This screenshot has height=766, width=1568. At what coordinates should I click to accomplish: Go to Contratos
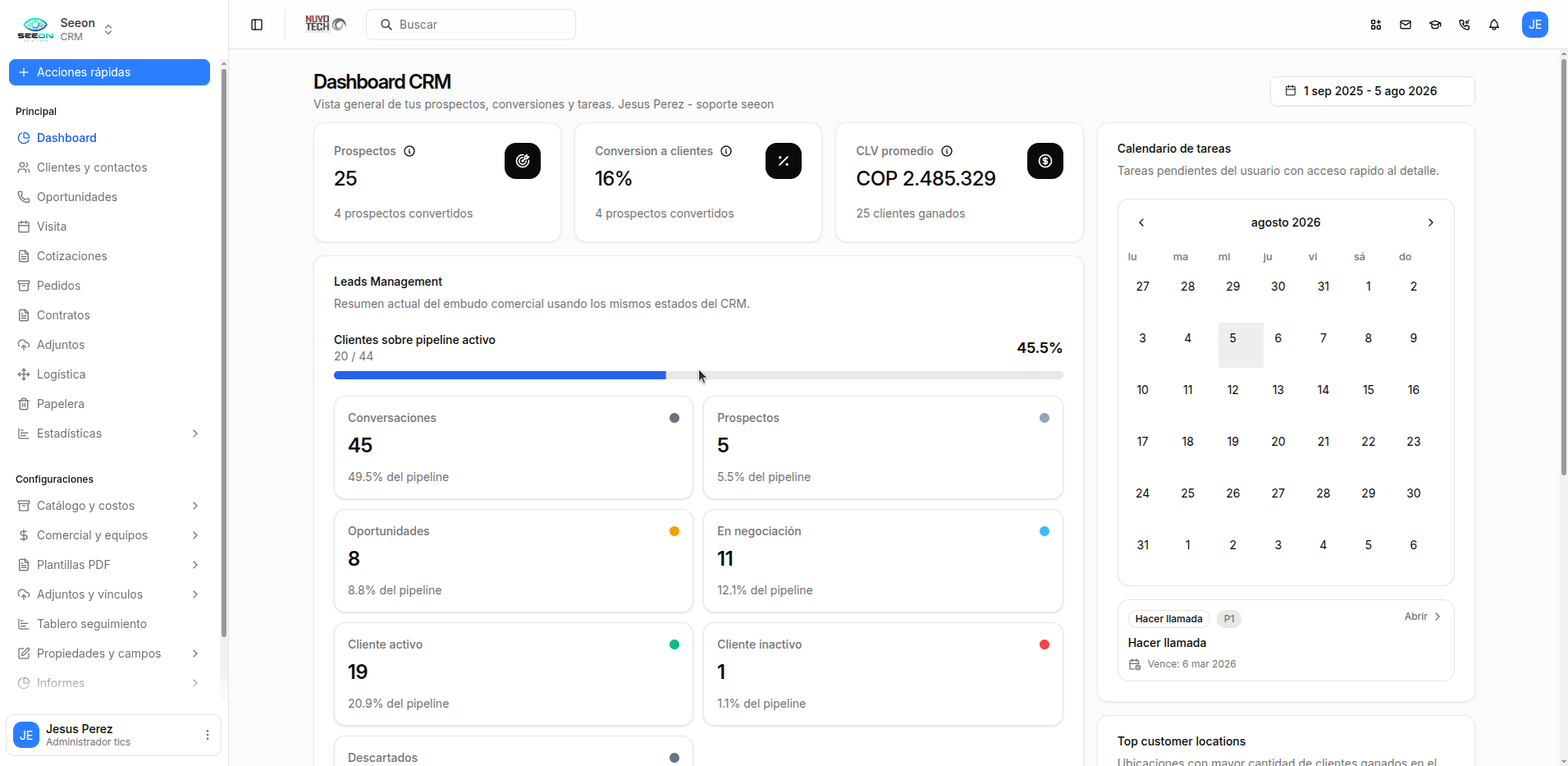(x=109, y=315)
